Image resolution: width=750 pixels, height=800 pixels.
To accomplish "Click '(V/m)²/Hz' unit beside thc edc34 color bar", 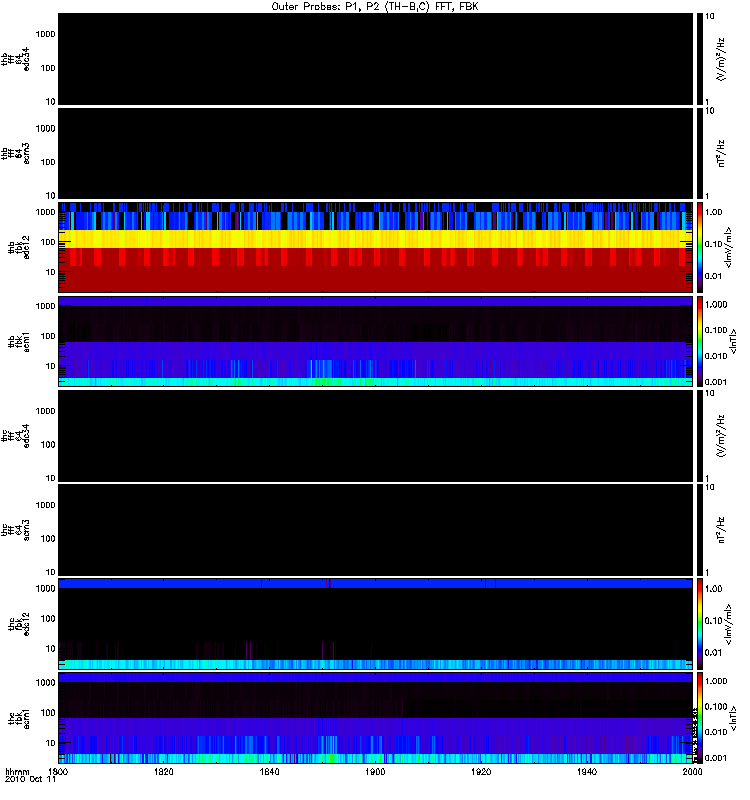I will (721, 436).
